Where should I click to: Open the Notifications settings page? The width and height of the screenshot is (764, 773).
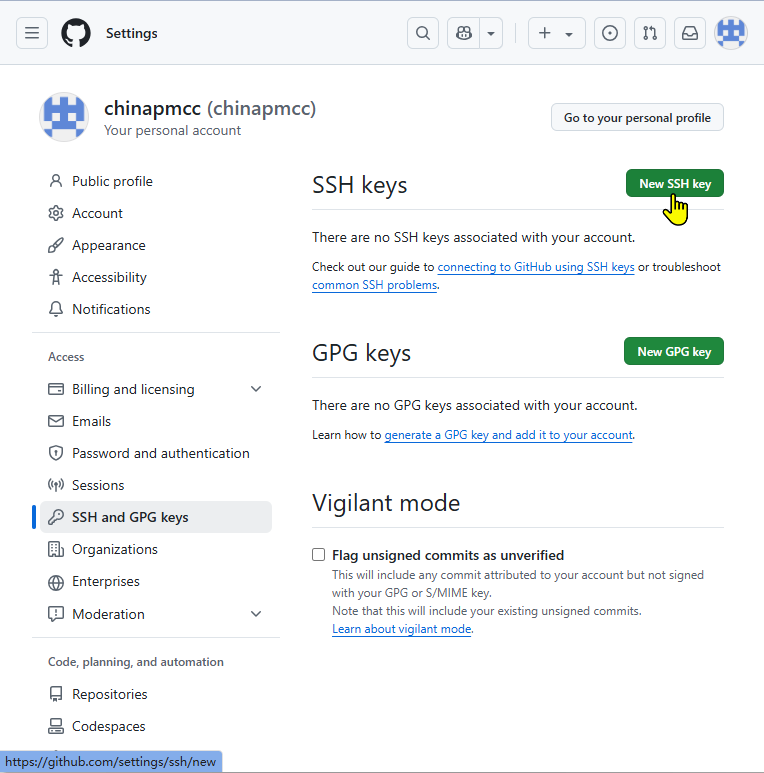[x=111, y=309]
